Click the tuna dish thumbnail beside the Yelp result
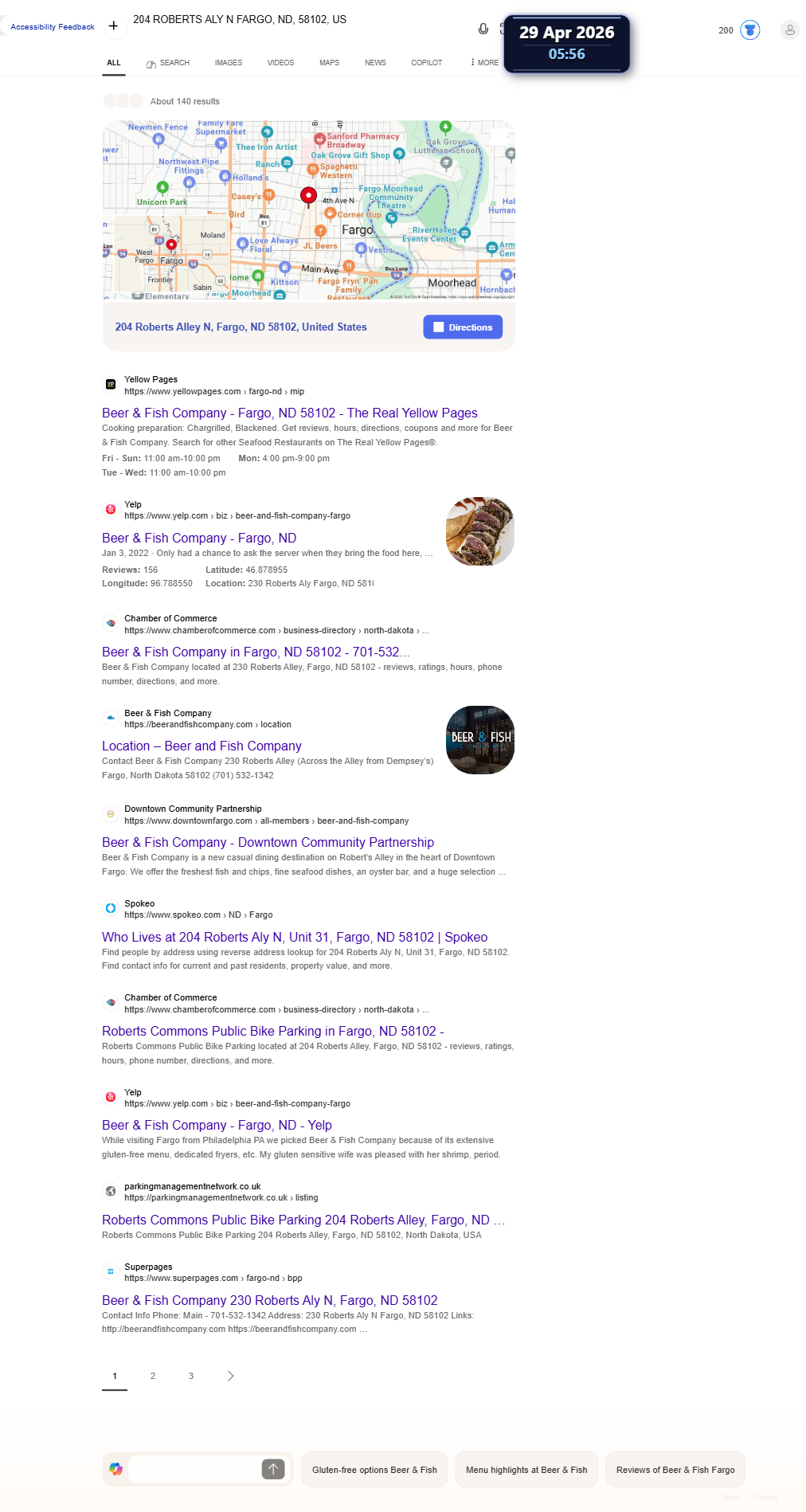Image resolution: width=806 pixels, height=1512 pixels. [480, 531]
